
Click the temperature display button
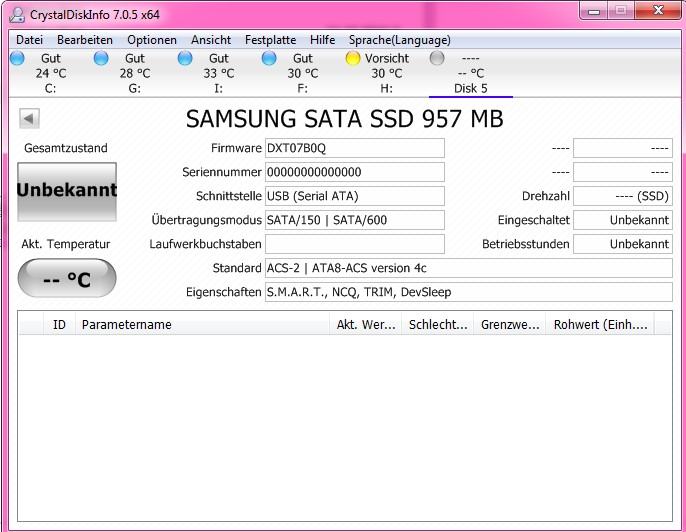[67, 278]
